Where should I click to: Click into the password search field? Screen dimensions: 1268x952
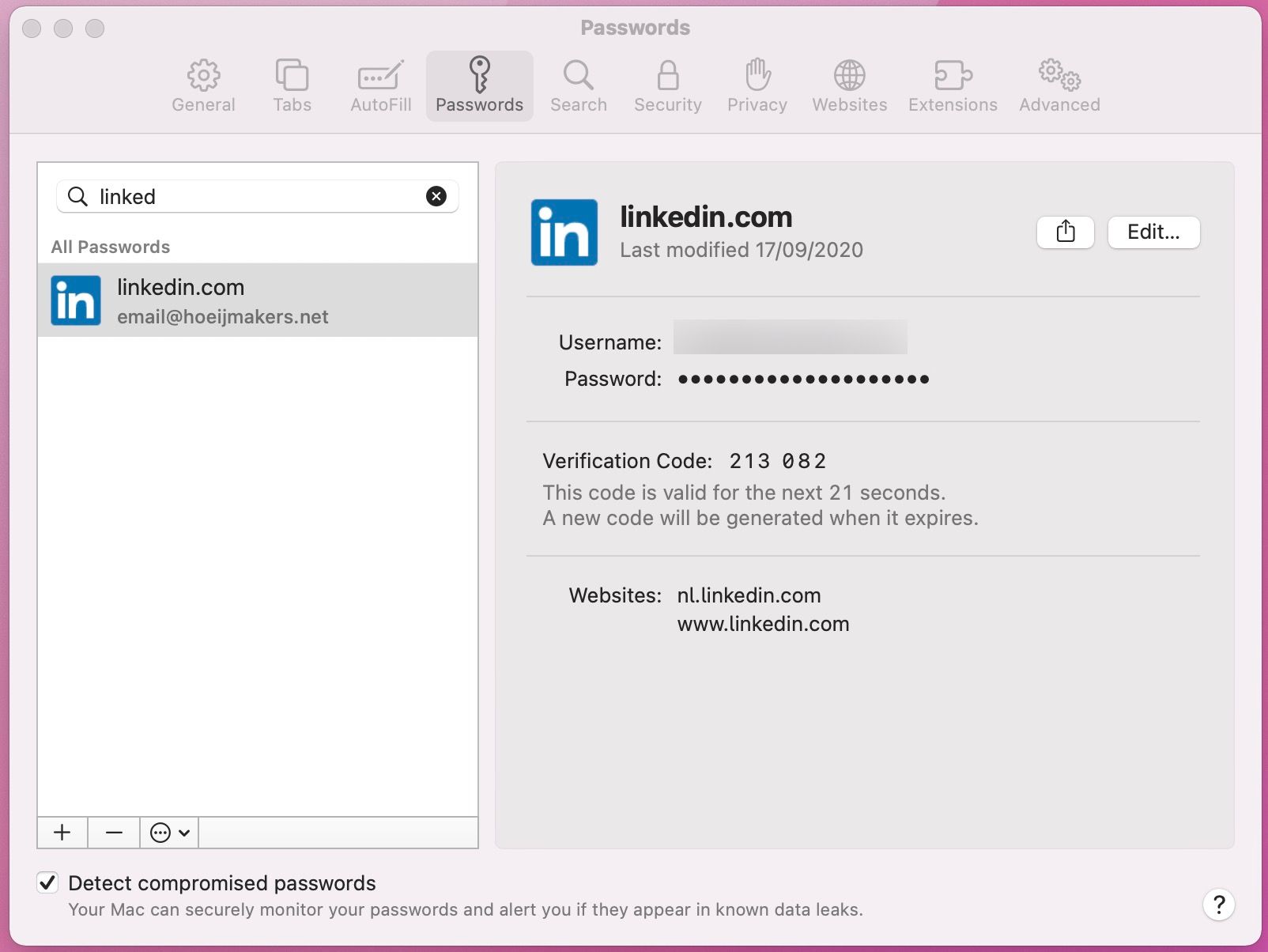click(253, 196)
